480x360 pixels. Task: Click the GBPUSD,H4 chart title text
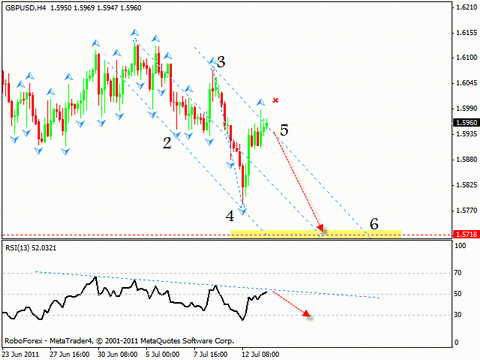pos(25,8)
